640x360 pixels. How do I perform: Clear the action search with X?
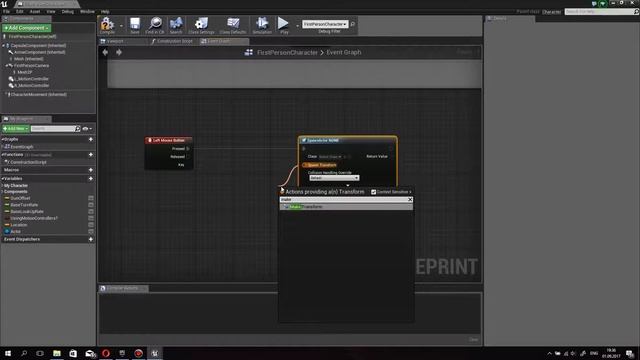click(x=410, y=200)
